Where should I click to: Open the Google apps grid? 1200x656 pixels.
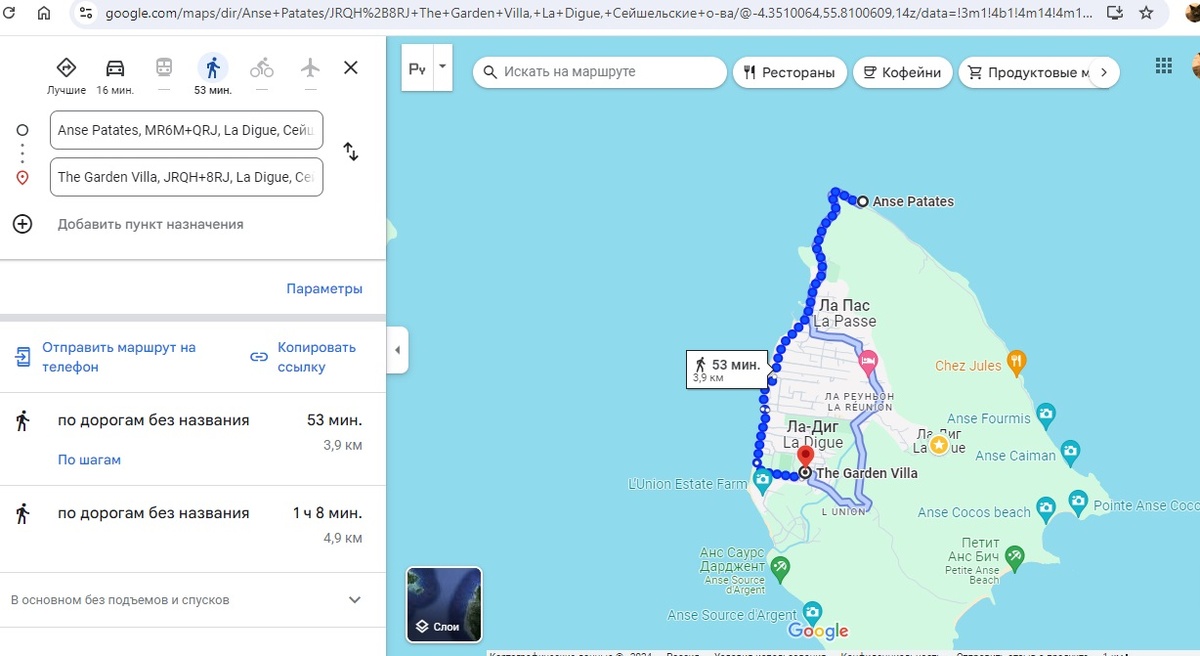1164,66
